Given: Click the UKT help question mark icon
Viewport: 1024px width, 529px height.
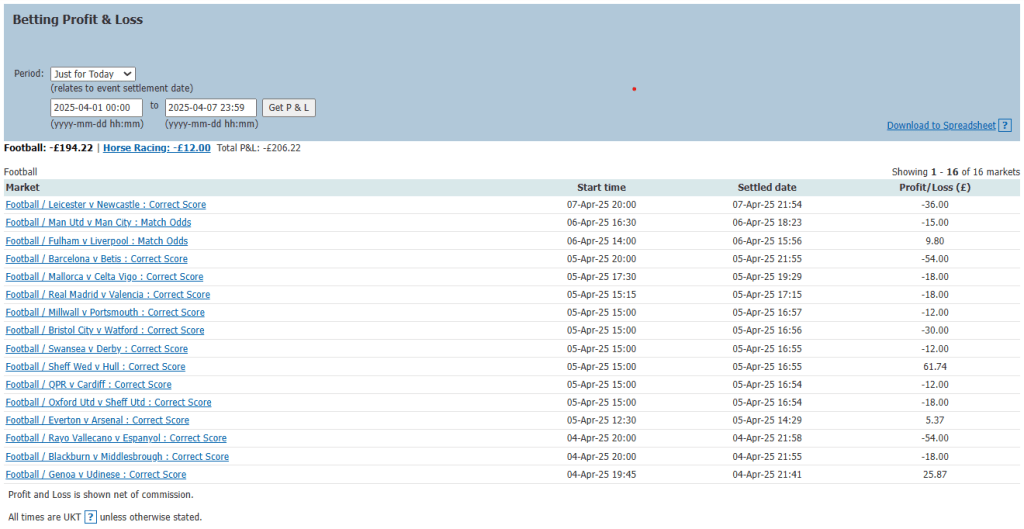Looking at the screenshot, I should (90, 517).
